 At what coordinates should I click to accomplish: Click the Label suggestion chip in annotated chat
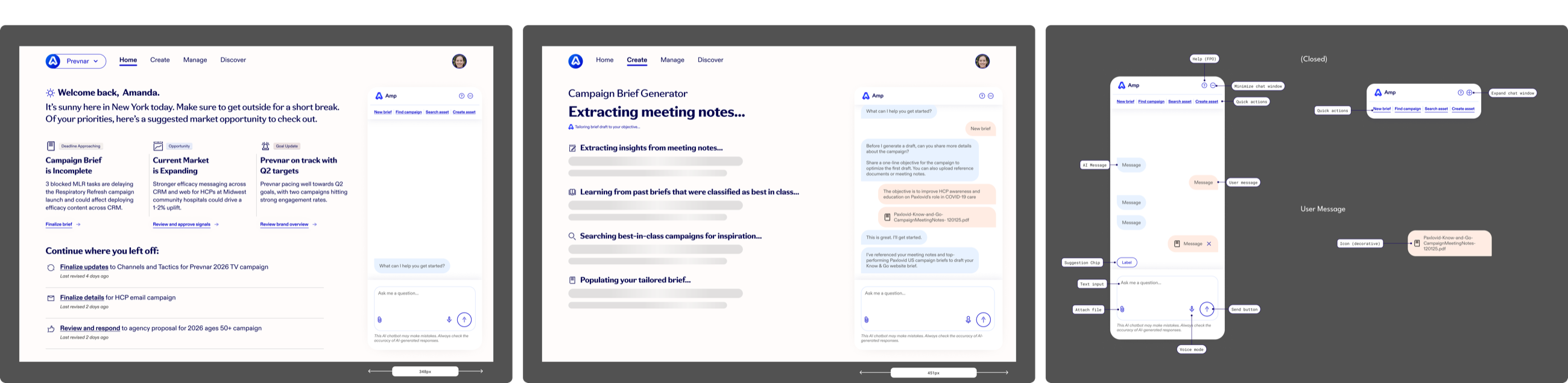(1127, 262)
